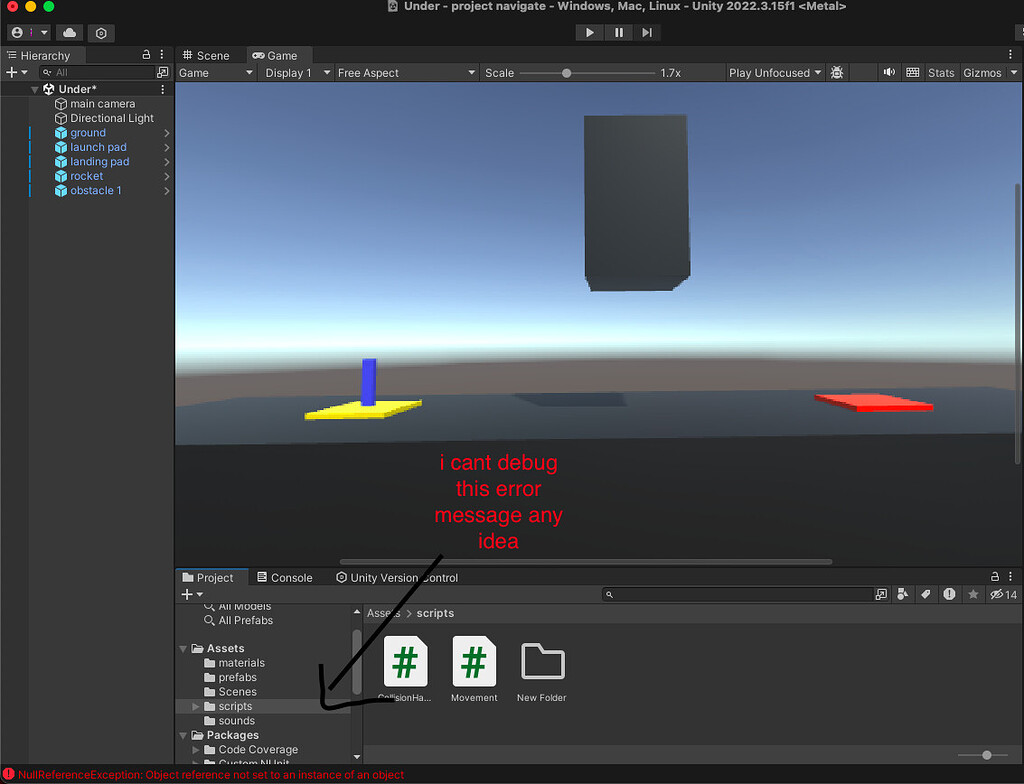Viewport: 1024px width, 784px height.
Task: Toggle the frame debugger bug icon
Action: (x=837, y=73)
